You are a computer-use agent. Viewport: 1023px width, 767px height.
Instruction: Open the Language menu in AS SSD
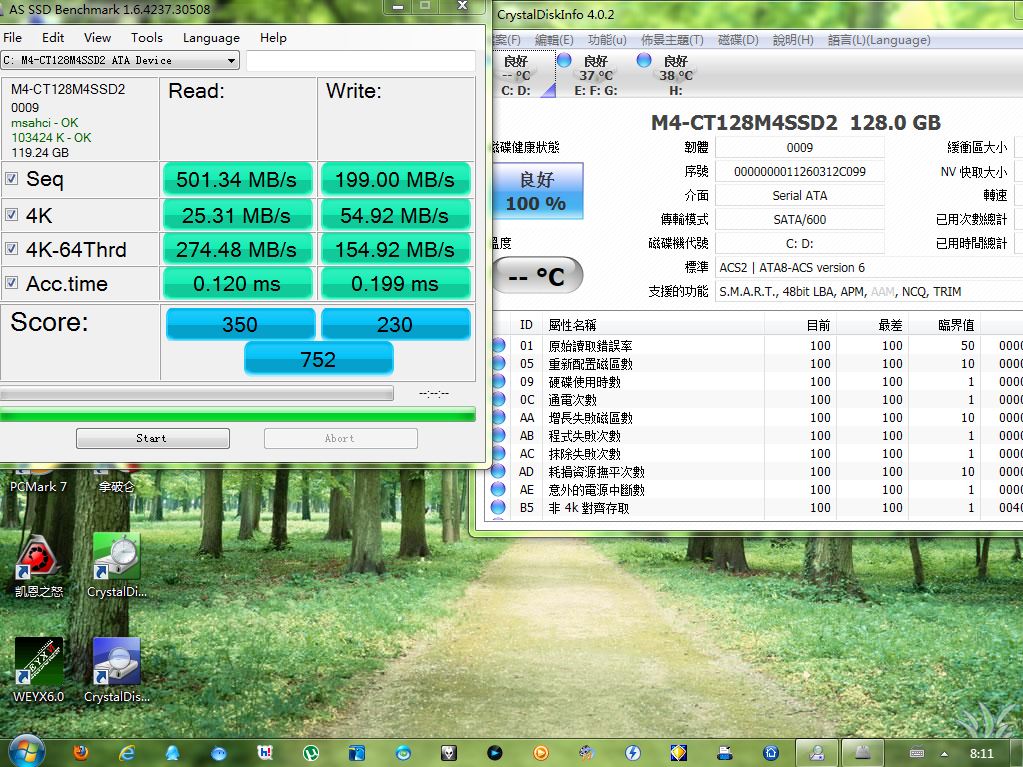pos(211,37)
